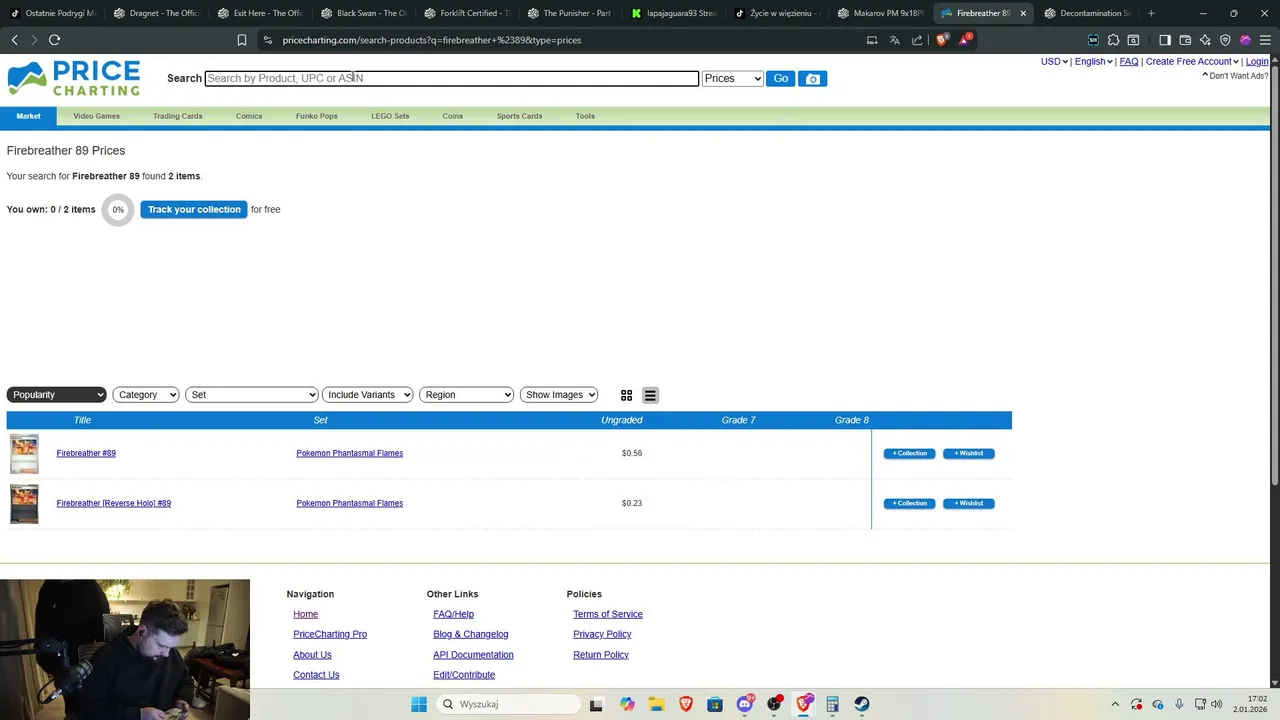Open File Explorer from taskbar
1280x720 pixels.
tap(656, 704)
